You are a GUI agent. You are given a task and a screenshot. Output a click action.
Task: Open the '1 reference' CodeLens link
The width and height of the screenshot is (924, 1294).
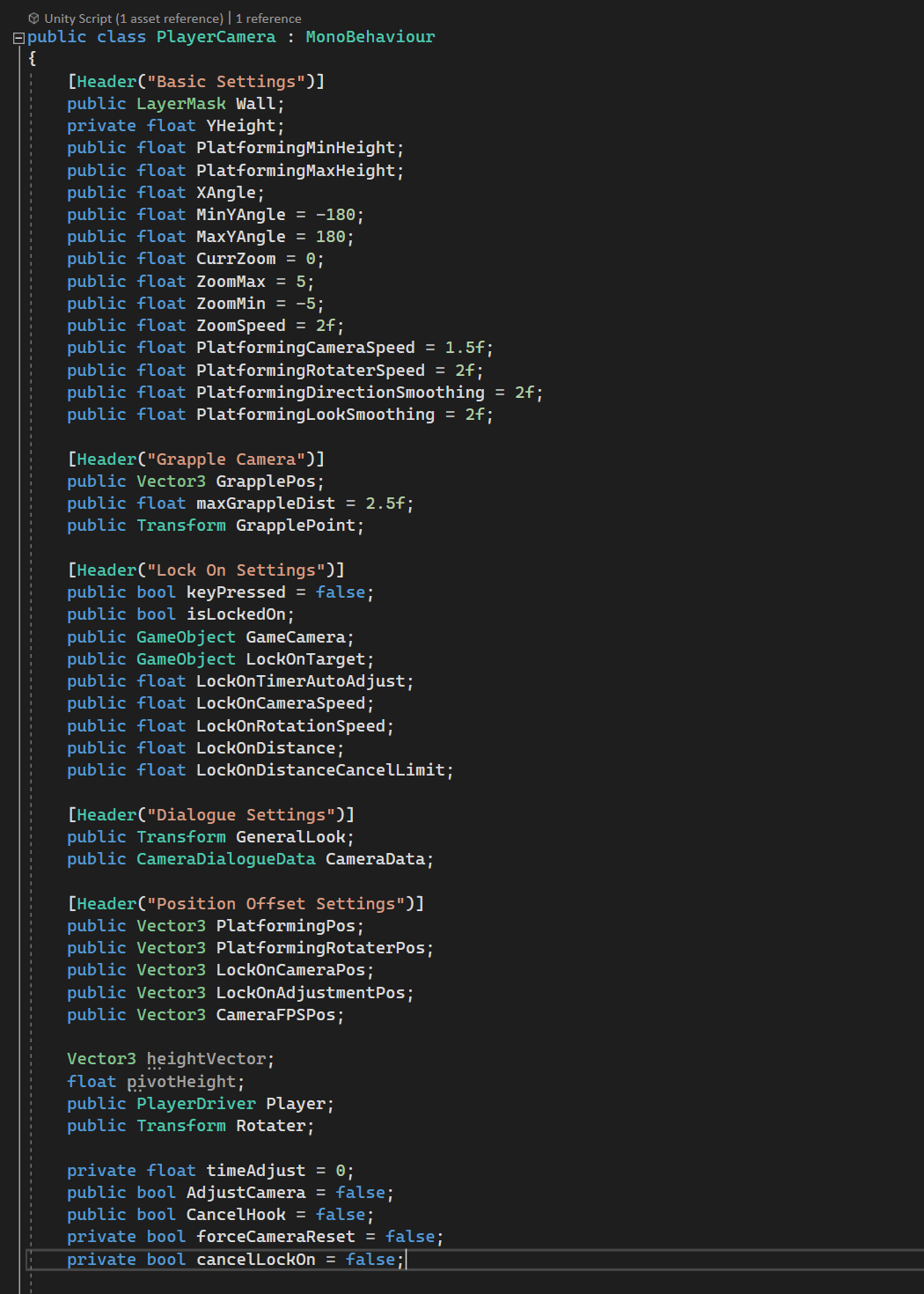tap(268, 18)
